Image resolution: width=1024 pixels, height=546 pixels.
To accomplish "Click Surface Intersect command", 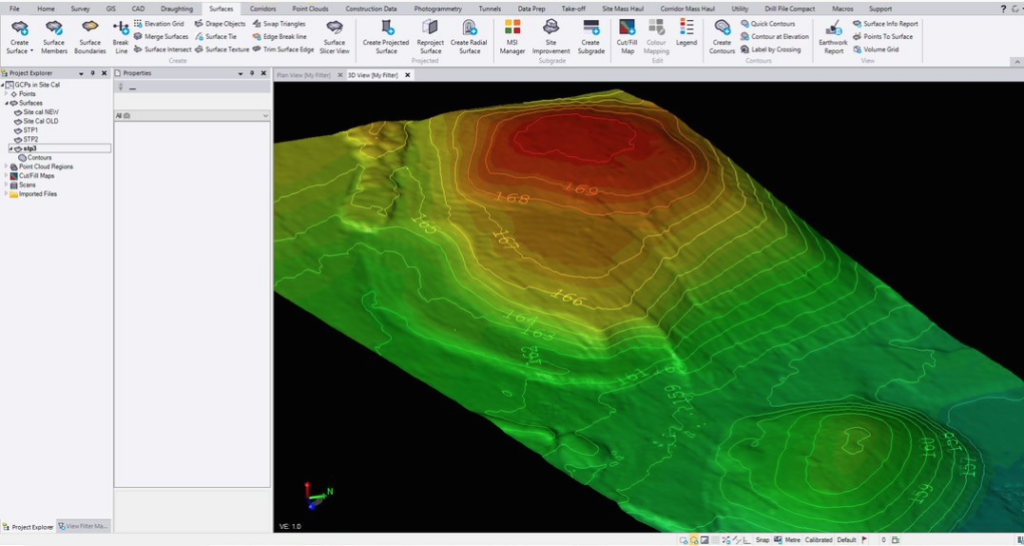I will pyautogui.click(x=163, y=49).
